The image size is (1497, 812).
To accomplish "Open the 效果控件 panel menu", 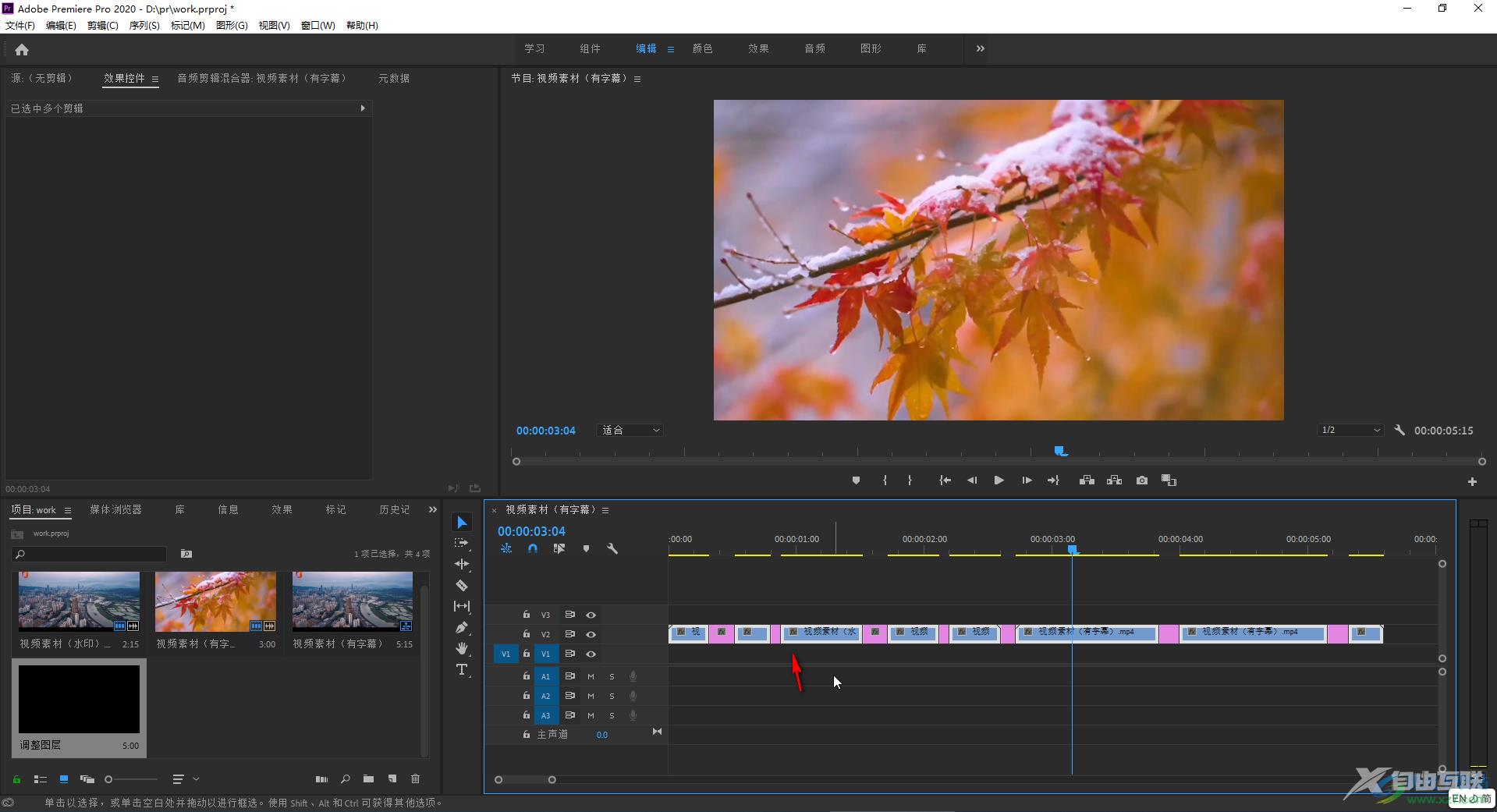I will [155, 79].
